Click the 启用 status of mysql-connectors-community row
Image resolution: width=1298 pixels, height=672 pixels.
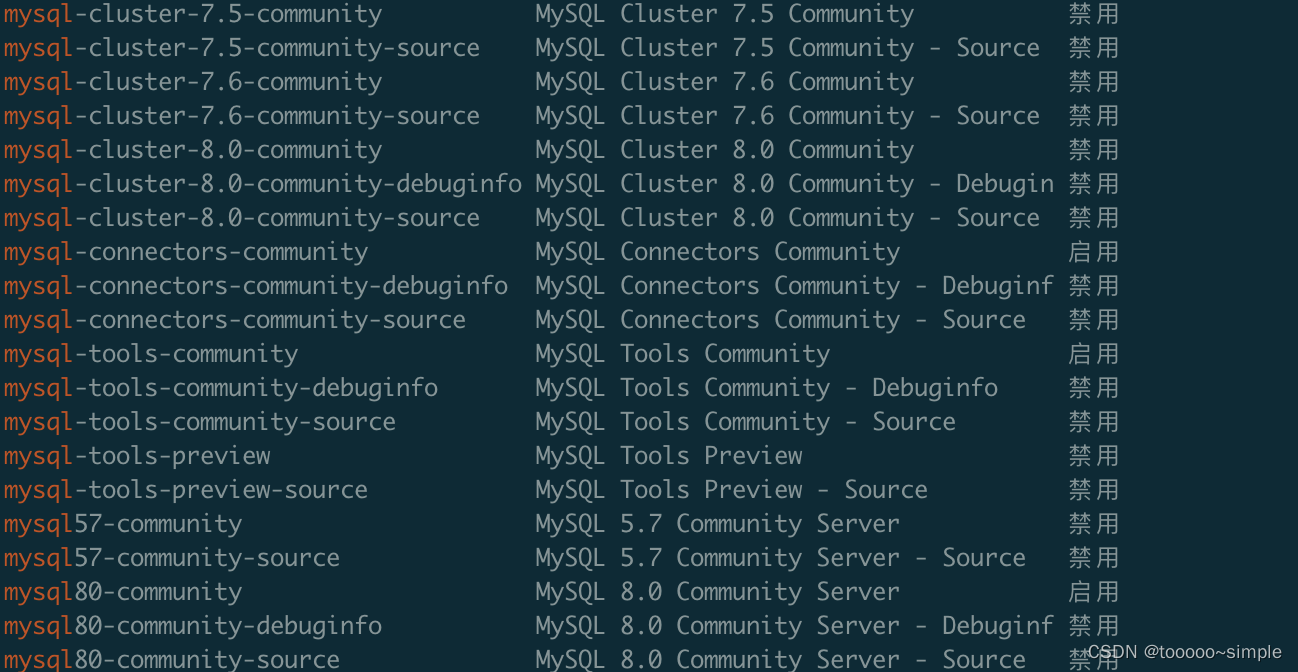tap(1093, 252)
